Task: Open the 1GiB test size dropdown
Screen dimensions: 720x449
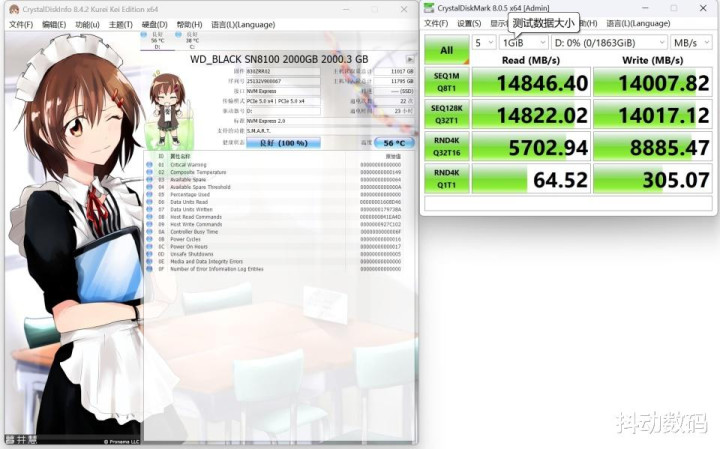Action: [x=523, y=43]
